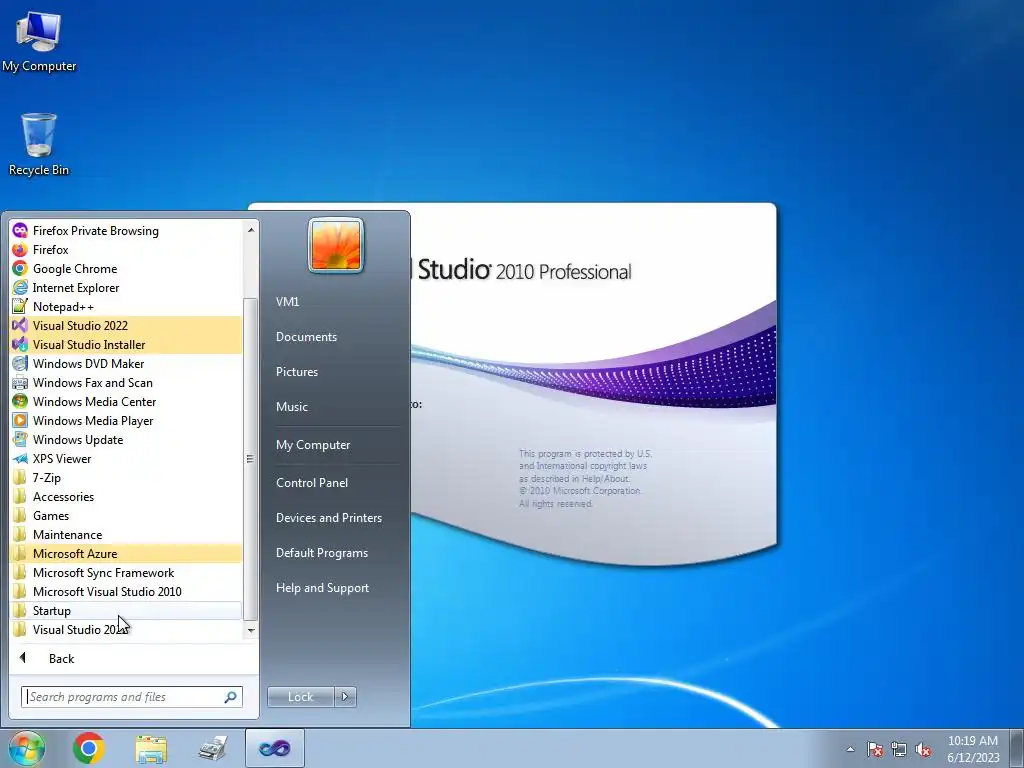Show hidden tray icons arrow

[x=850, y=750]
